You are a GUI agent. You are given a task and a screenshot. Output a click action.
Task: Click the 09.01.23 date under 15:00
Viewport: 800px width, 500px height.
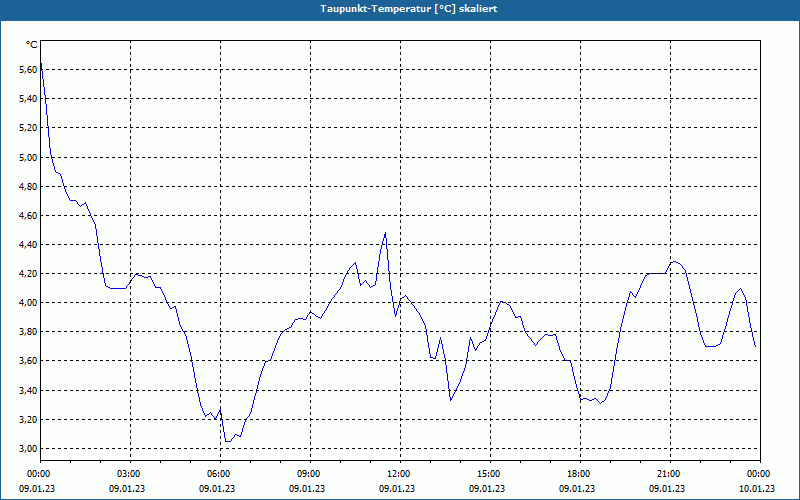pos(487,488)
